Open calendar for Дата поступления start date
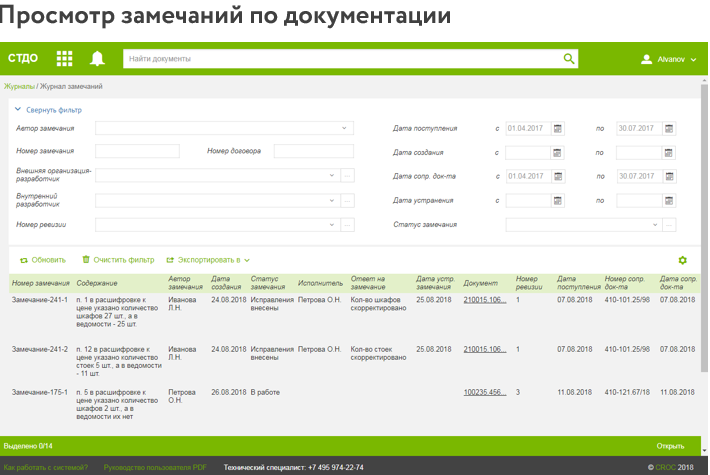This screenshot has height=475, width=710. [557, 129]
